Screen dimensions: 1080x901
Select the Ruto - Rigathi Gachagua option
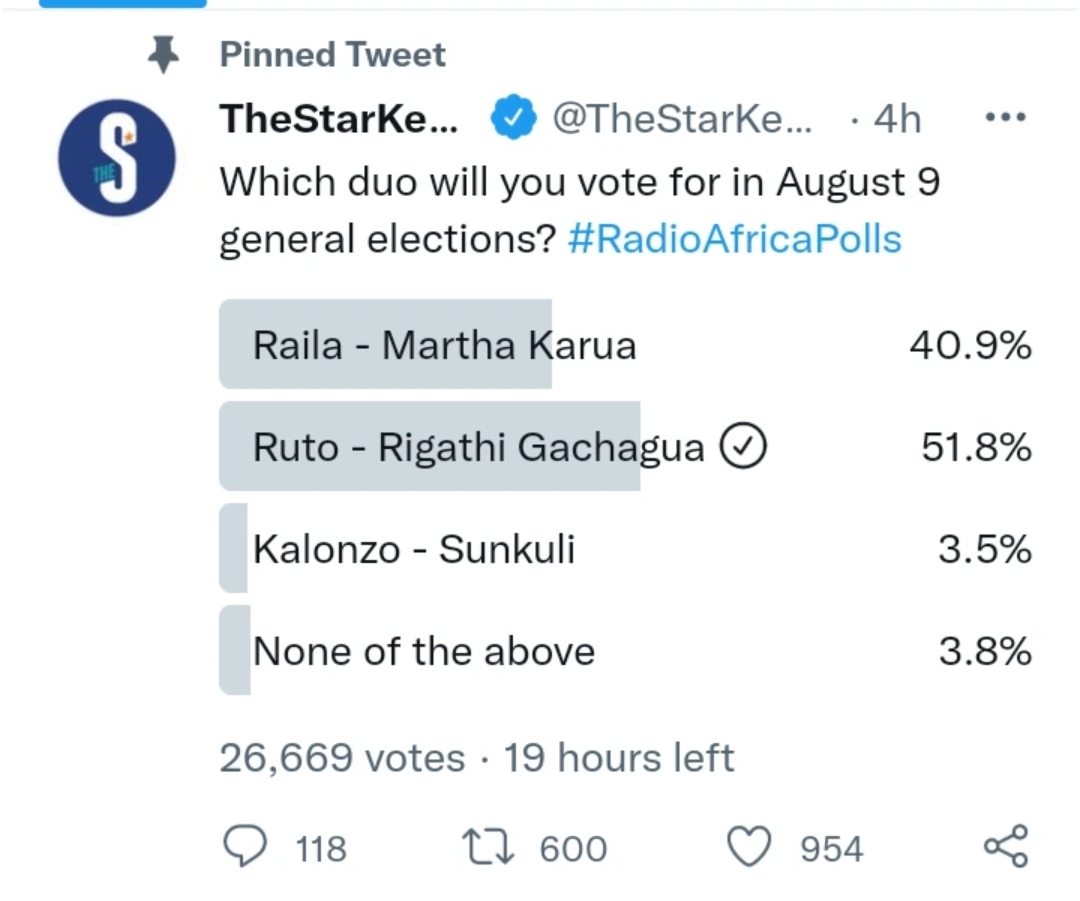[x=478, y=447]
